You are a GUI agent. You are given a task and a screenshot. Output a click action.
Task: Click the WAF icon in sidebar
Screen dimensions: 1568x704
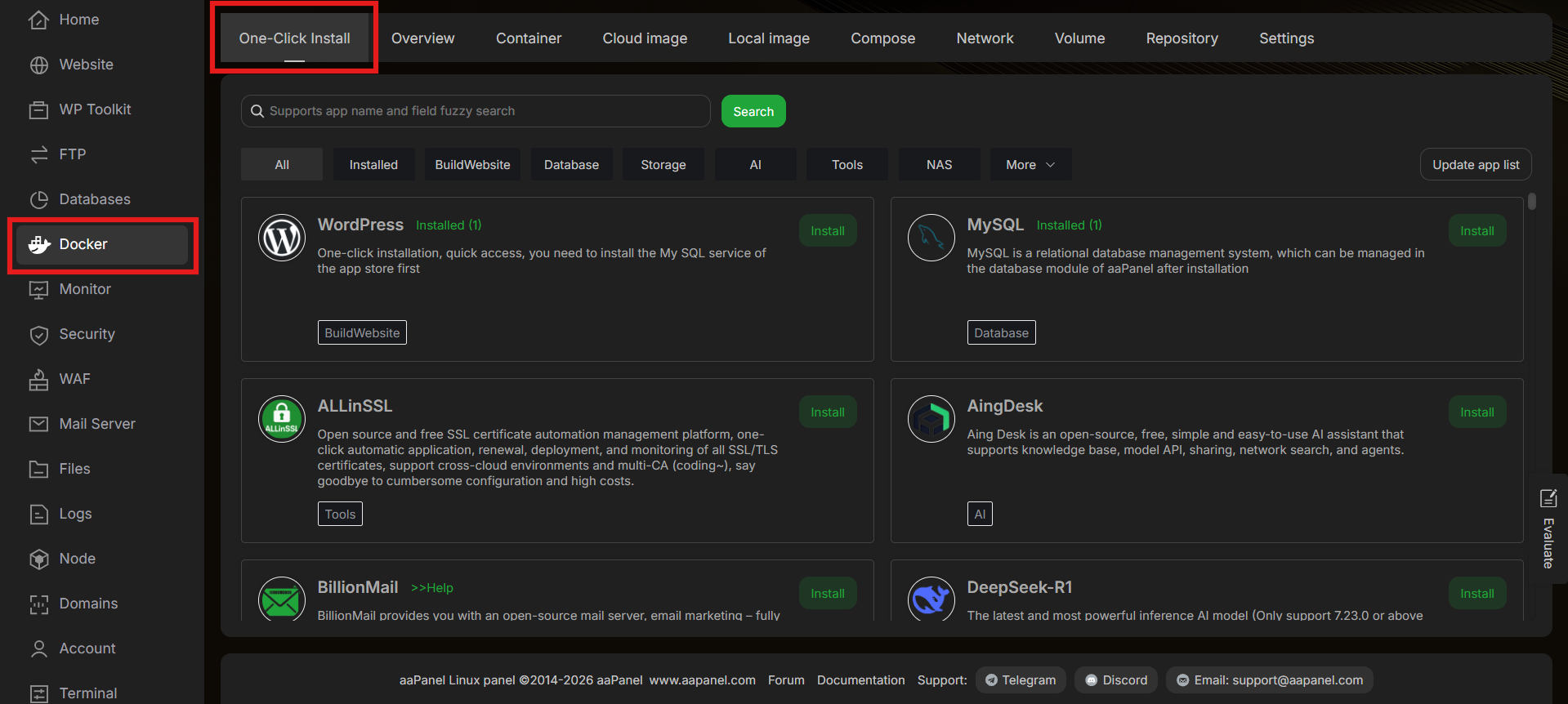[38, 379]
